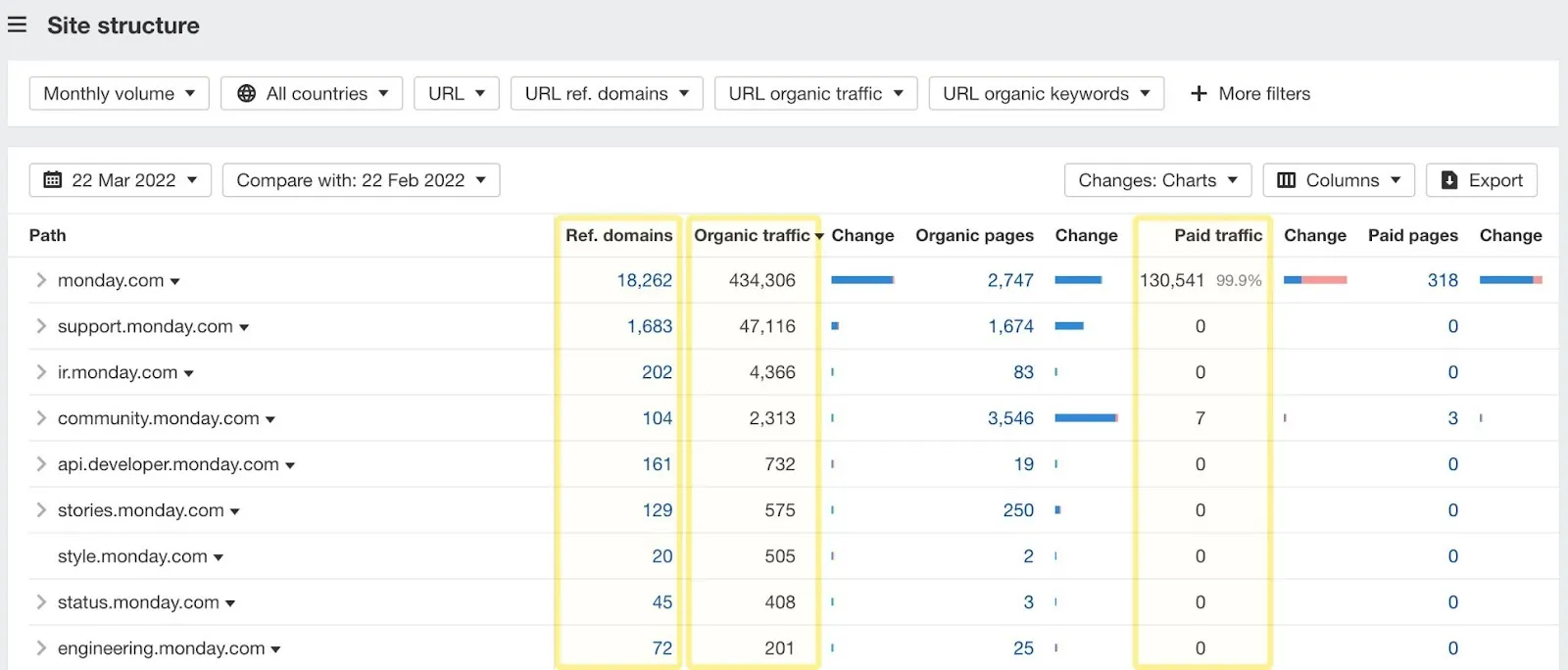Viewport: 1568px width, 670px height.
Task: Click the monday.com organic traffic change bar
Action: [x=862, y=280]
